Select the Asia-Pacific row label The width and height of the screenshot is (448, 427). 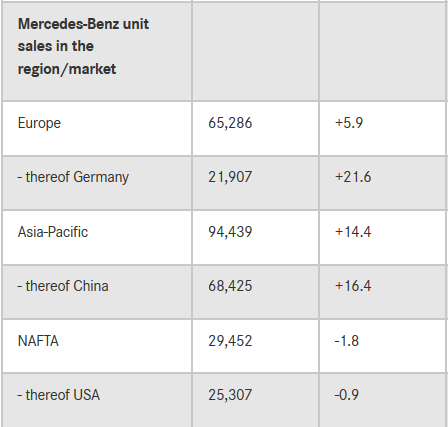click(53, 232)
